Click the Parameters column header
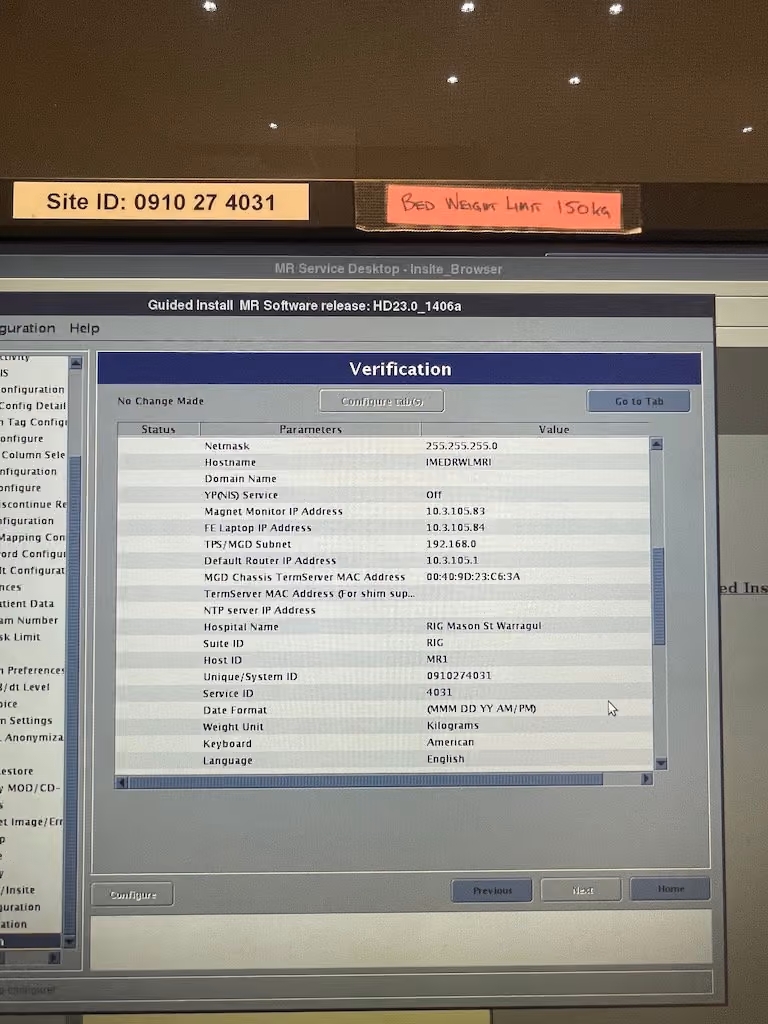 [310, 429]
